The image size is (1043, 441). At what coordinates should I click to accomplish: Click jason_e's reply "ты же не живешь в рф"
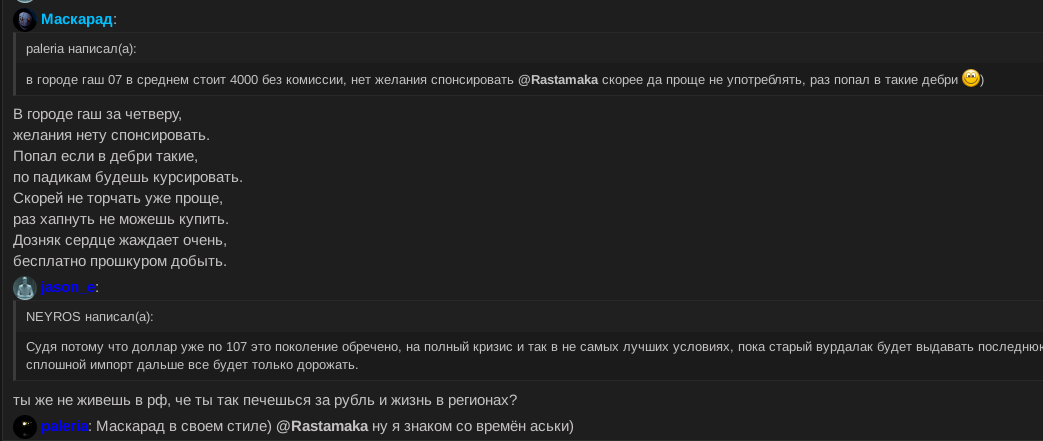click(x=265, y=399)
